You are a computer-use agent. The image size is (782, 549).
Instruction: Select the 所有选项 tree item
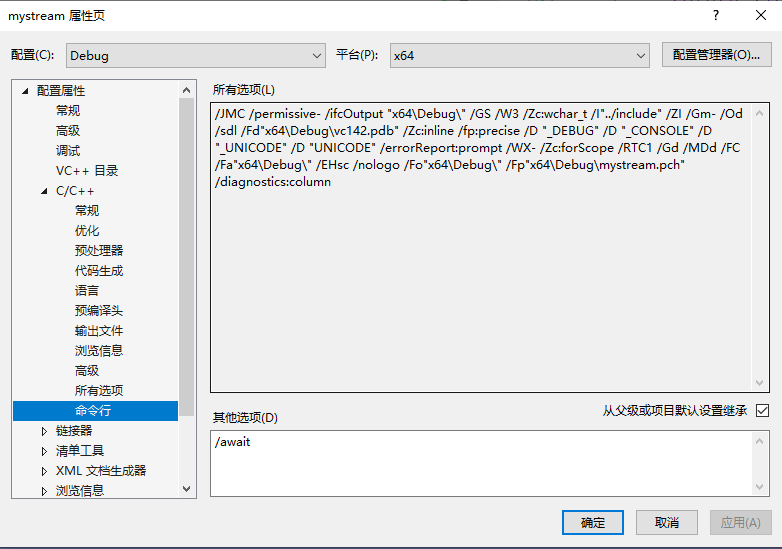99,390
